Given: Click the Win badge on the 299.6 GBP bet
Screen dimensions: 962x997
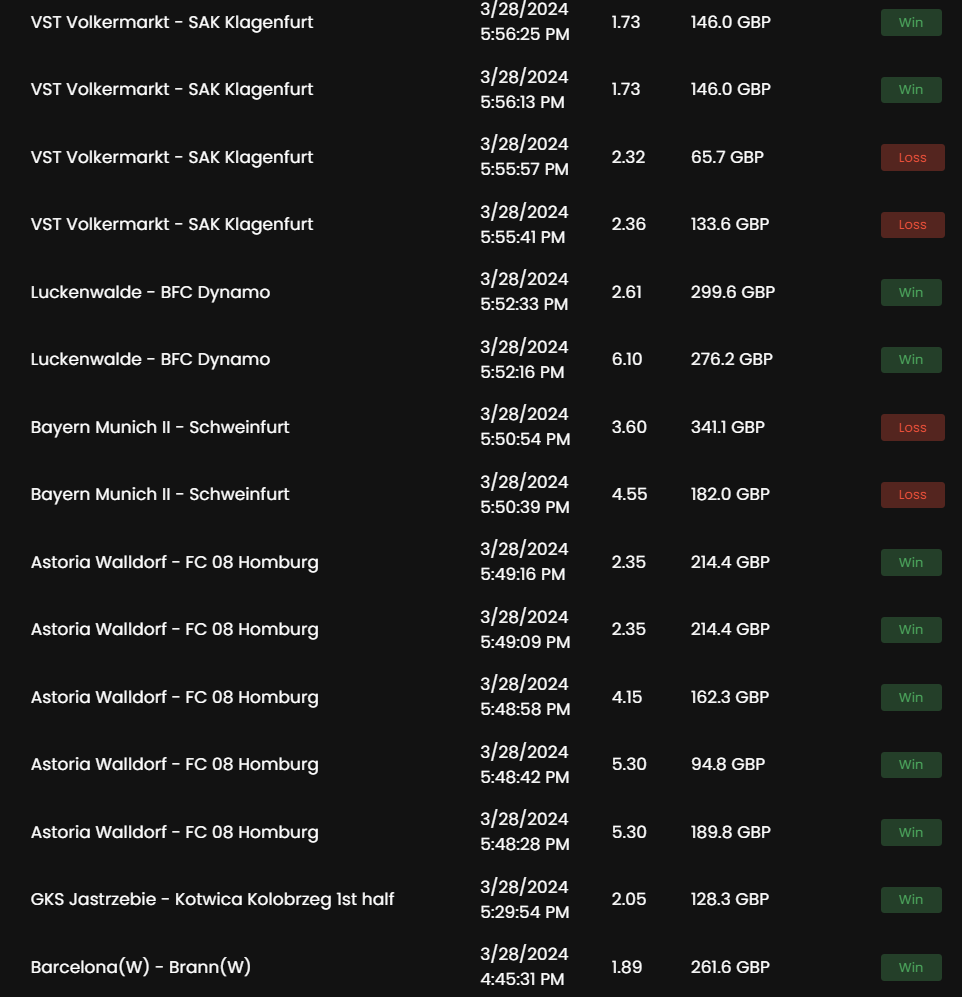Looking at the screenshot, I should click(910, 292).
